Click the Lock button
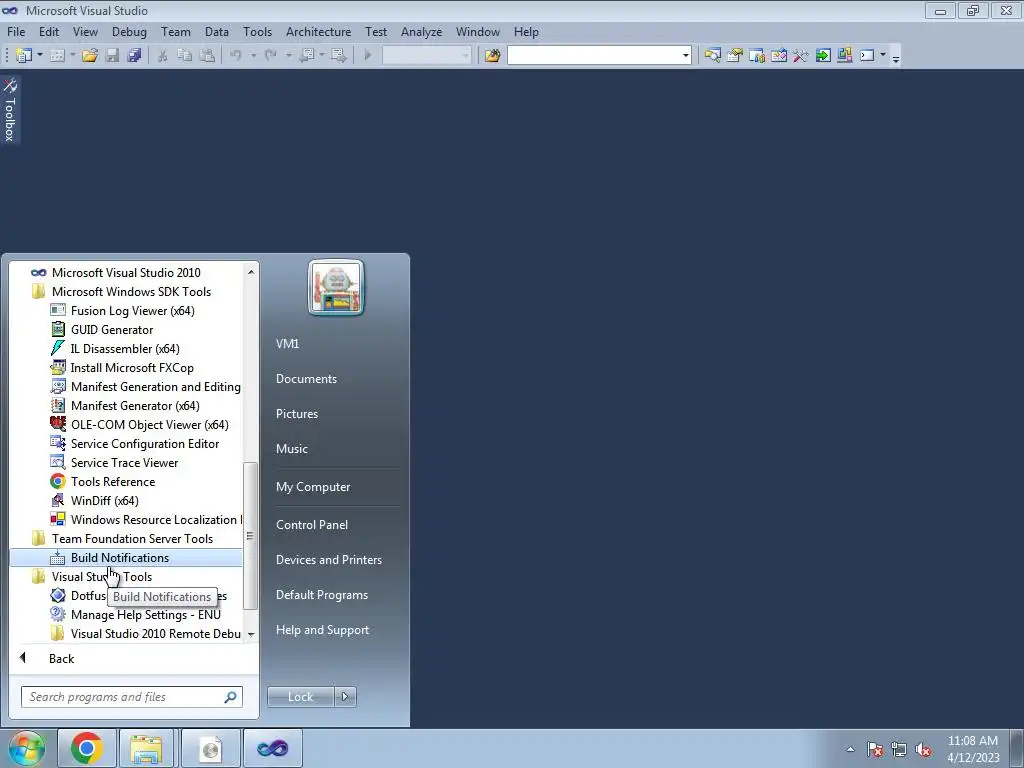The image size is (1024, 768). (300, 697)
